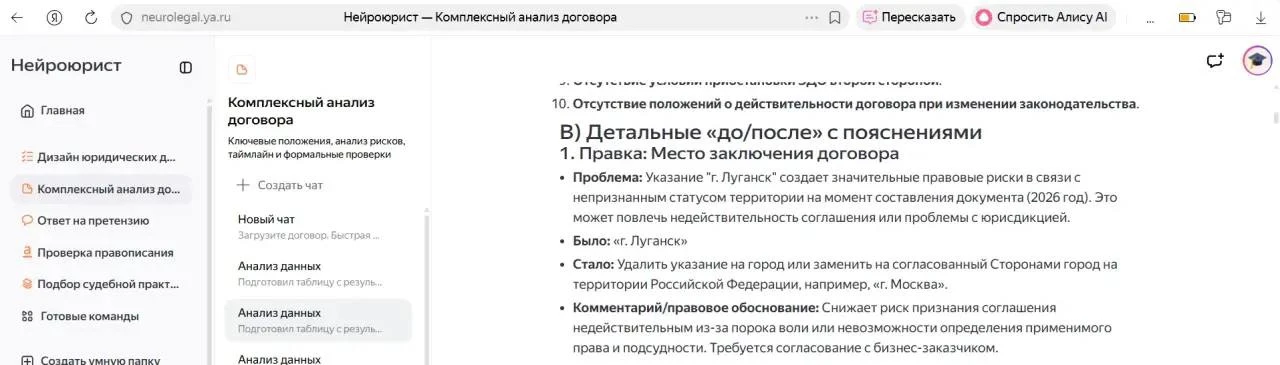Click the battery saver icon
This screenshot has width=1280, height=365.
tap(1187, 17)
